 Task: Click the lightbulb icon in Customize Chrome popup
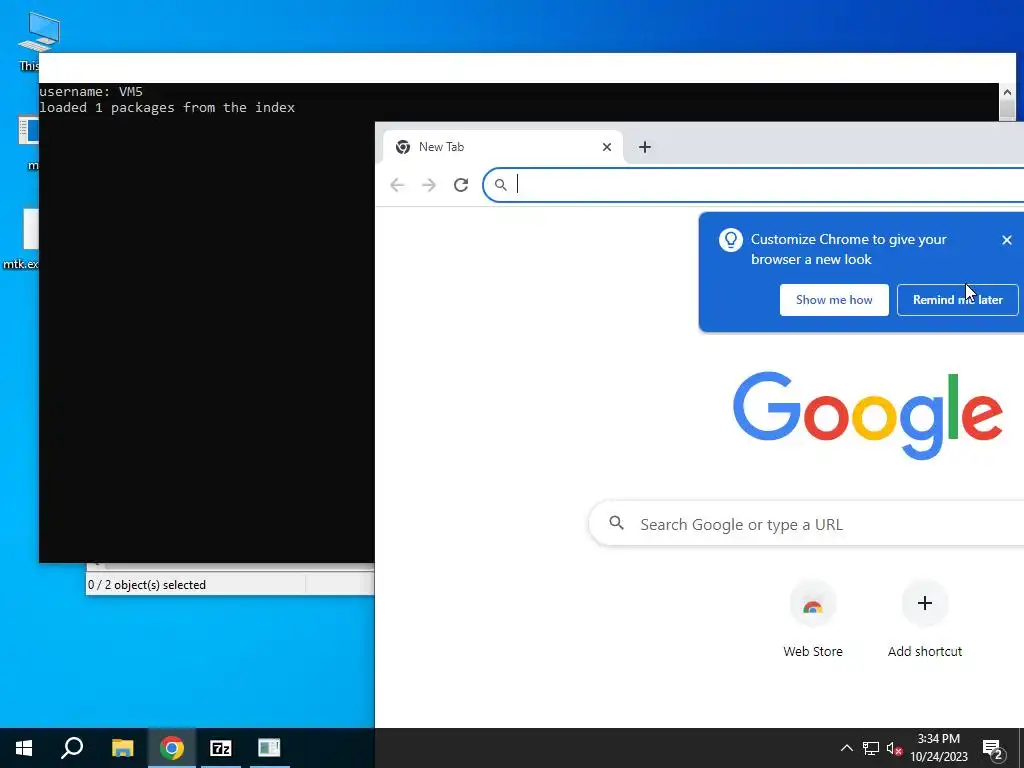coord(731,240)
